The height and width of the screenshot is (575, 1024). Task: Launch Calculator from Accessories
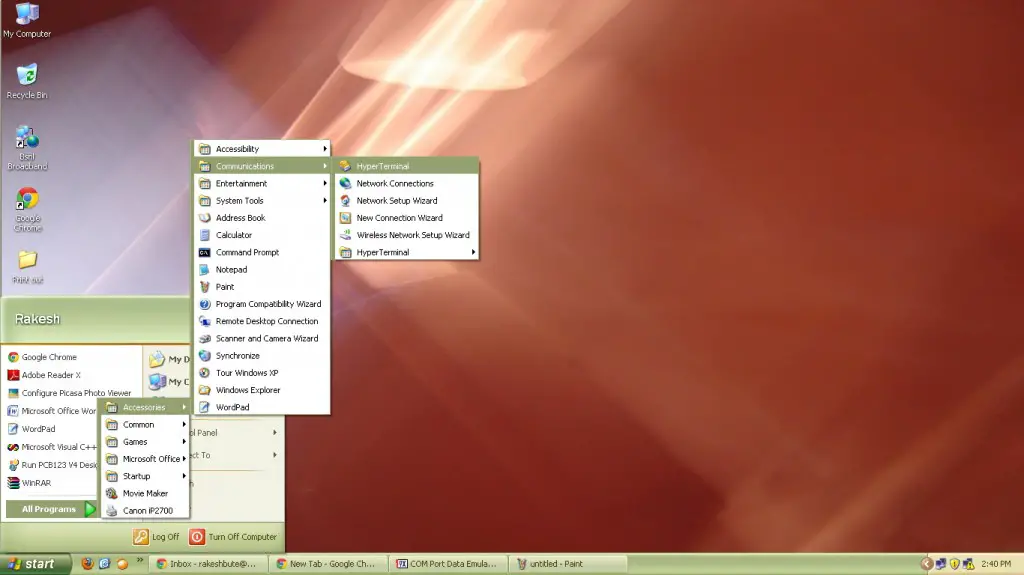click(262, 235)
